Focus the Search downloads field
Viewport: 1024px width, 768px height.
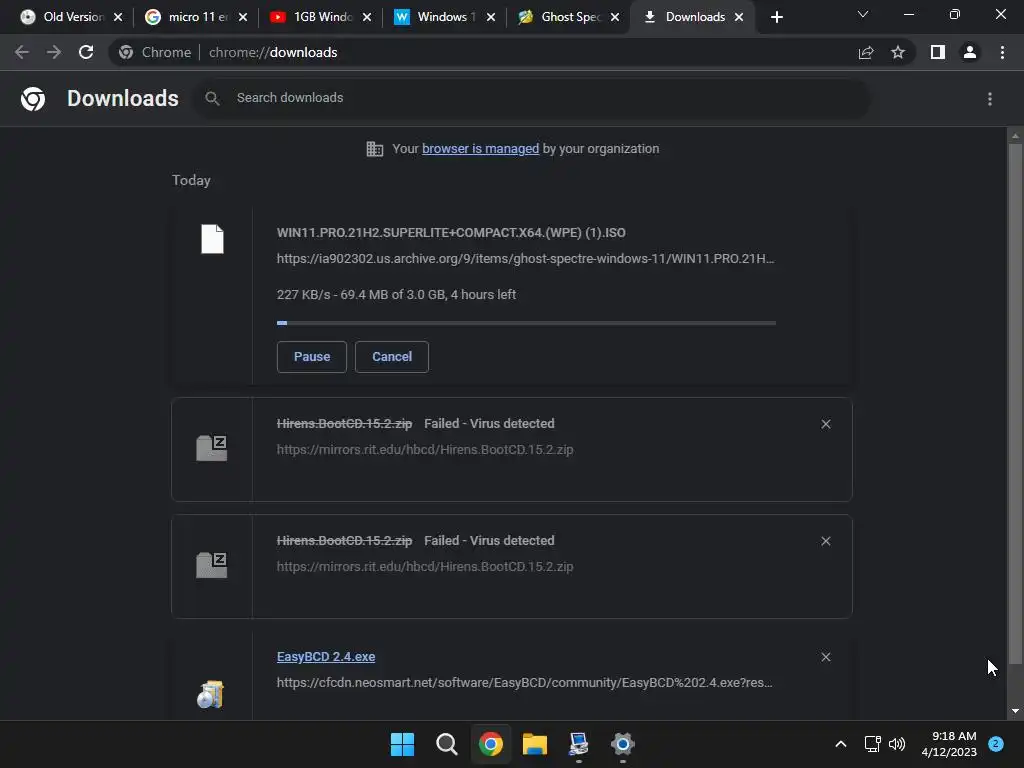pyautogui.click(x=530, y=98)
